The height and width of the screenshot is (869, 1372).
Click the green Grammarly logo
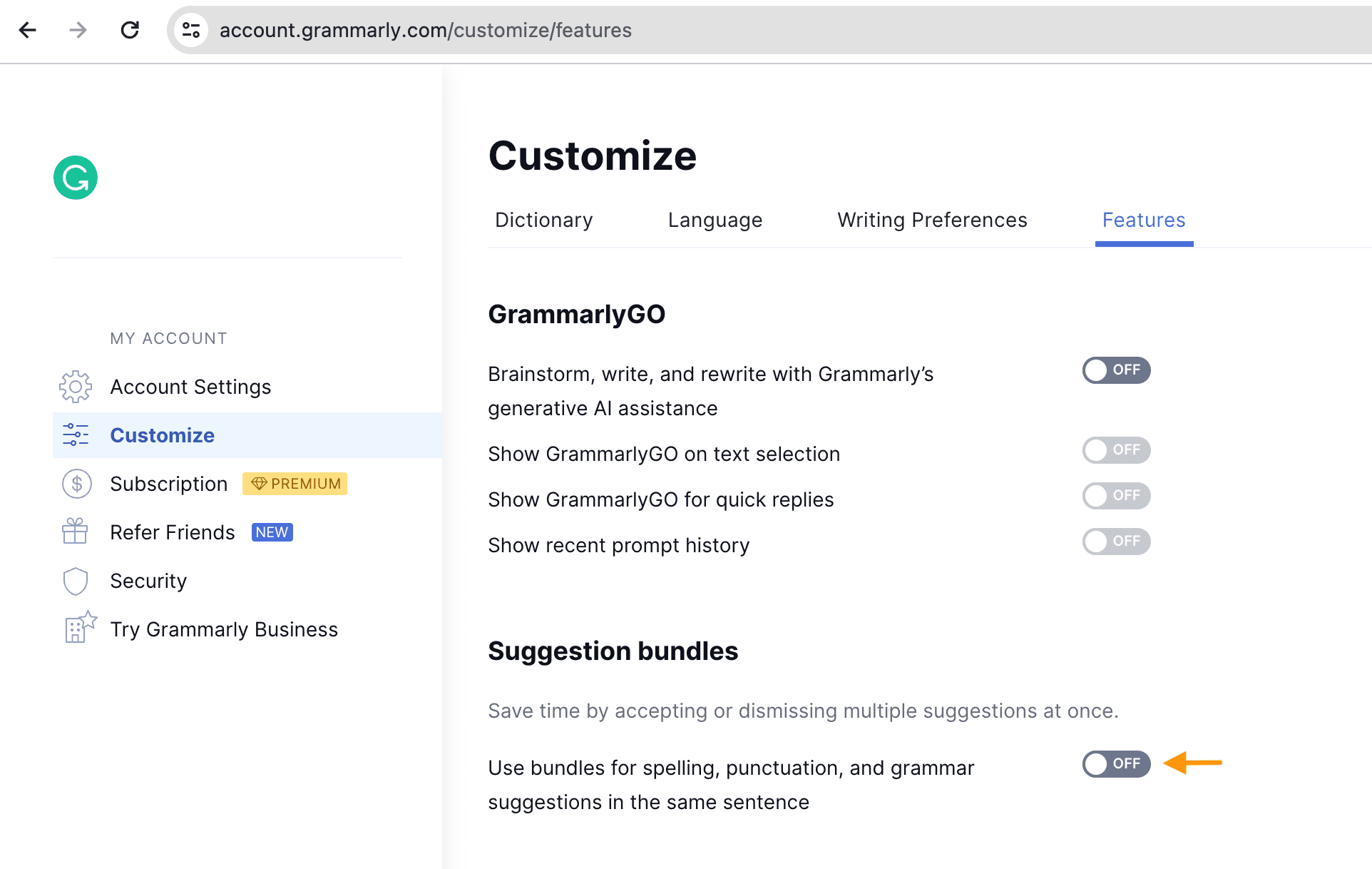(x=76, y=178)
